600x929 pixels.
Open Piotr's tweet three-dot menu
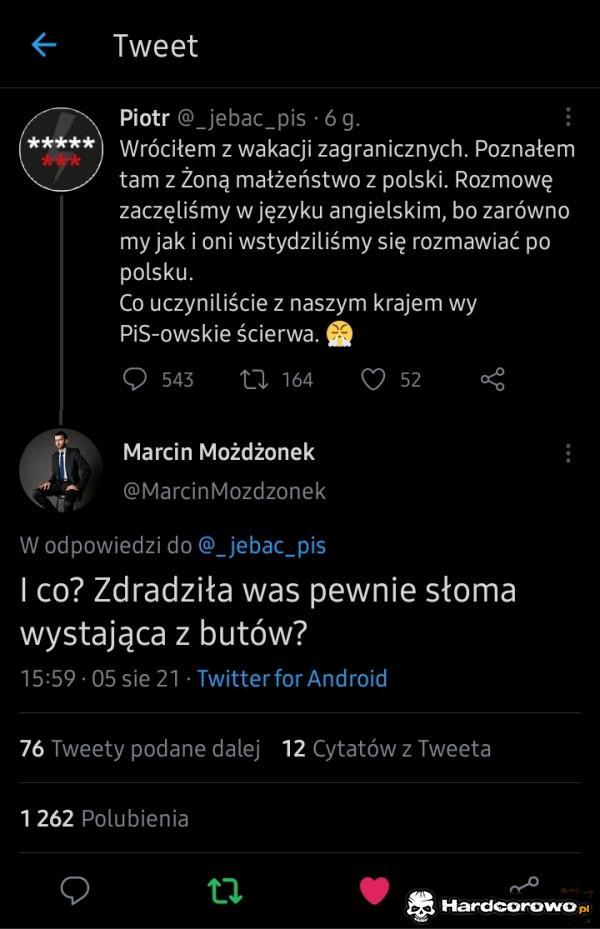(568, 118)
